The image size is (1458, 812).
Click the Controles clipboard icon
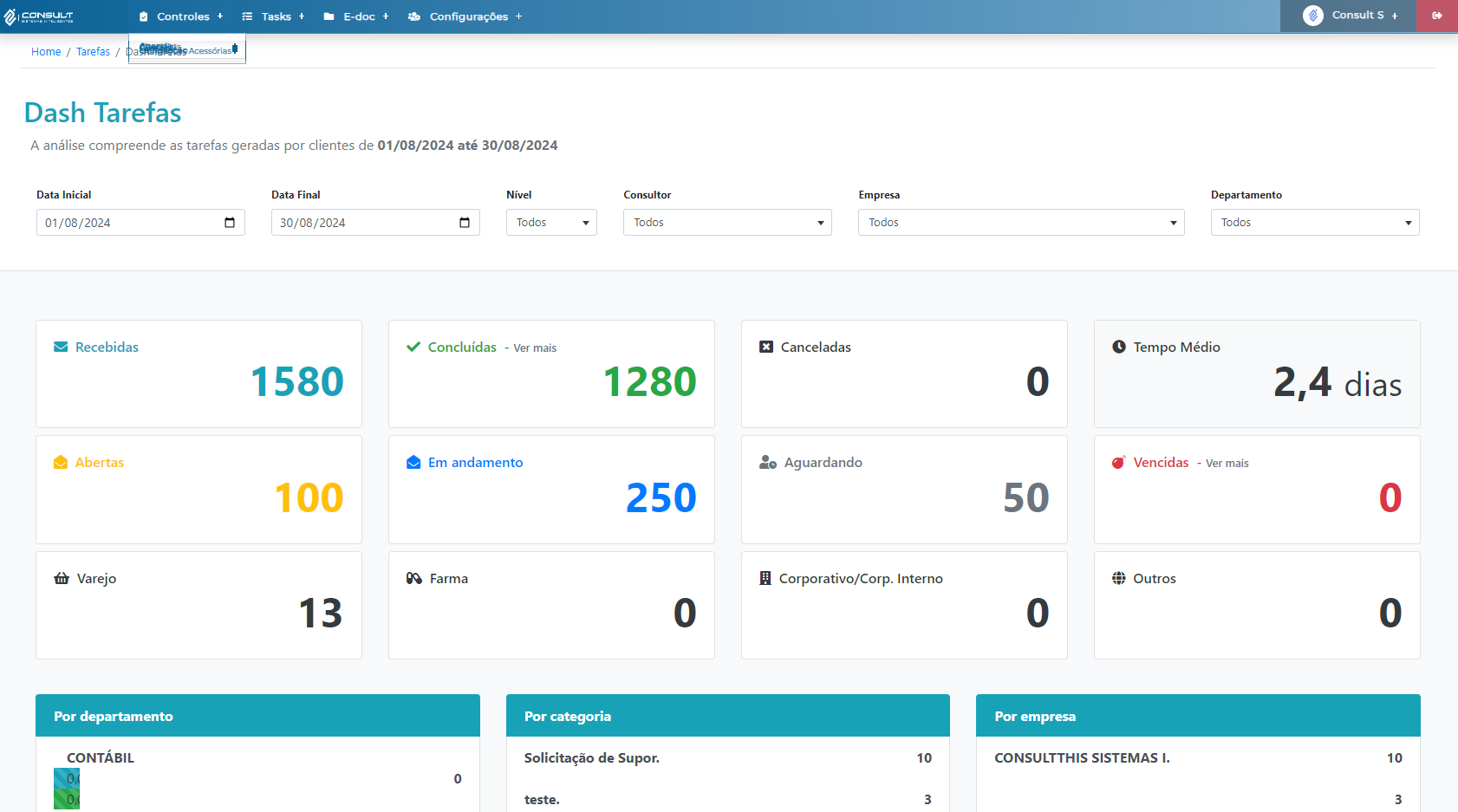click(144, 16)
